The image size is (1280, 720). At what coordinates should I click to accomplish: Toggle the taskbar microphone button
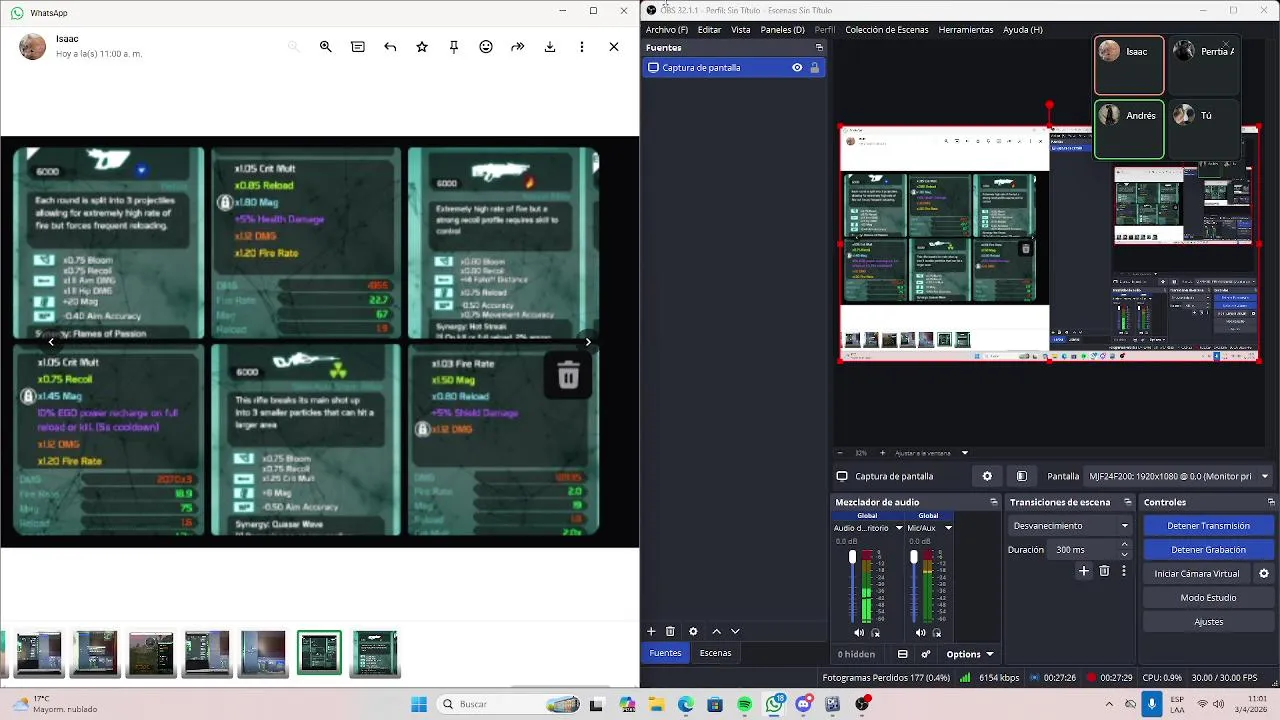tap(1152, 704)
